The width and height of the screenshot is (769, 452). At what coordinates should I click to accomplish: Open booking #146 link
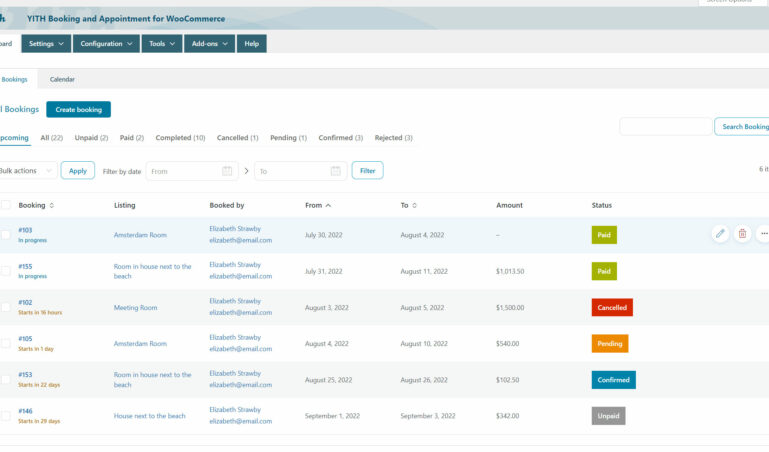tap(25, 411)
